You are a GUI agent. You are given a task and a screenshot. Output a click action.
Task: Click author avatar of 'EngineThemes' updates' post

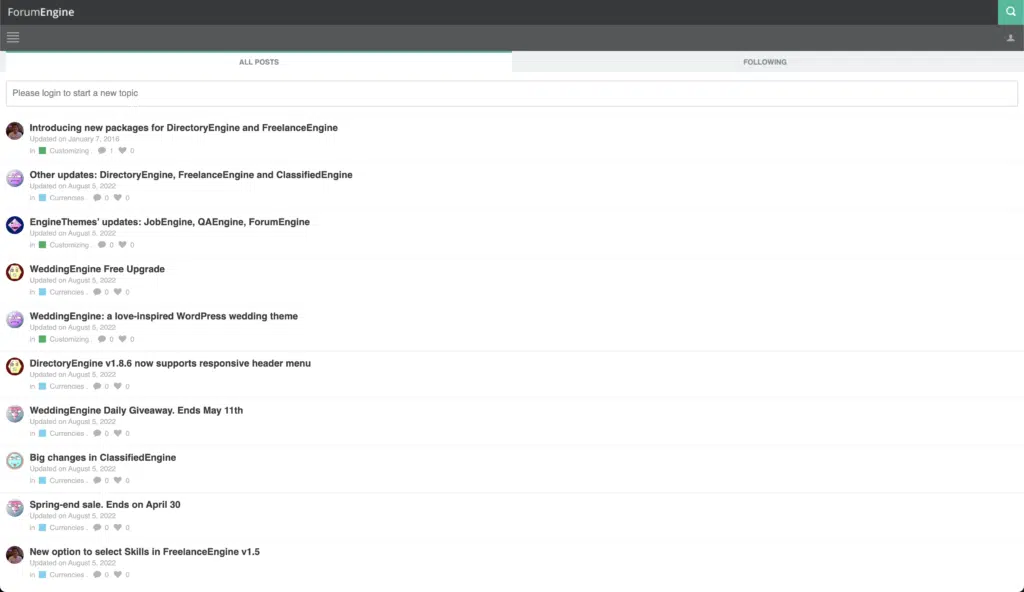pos(14,225)
